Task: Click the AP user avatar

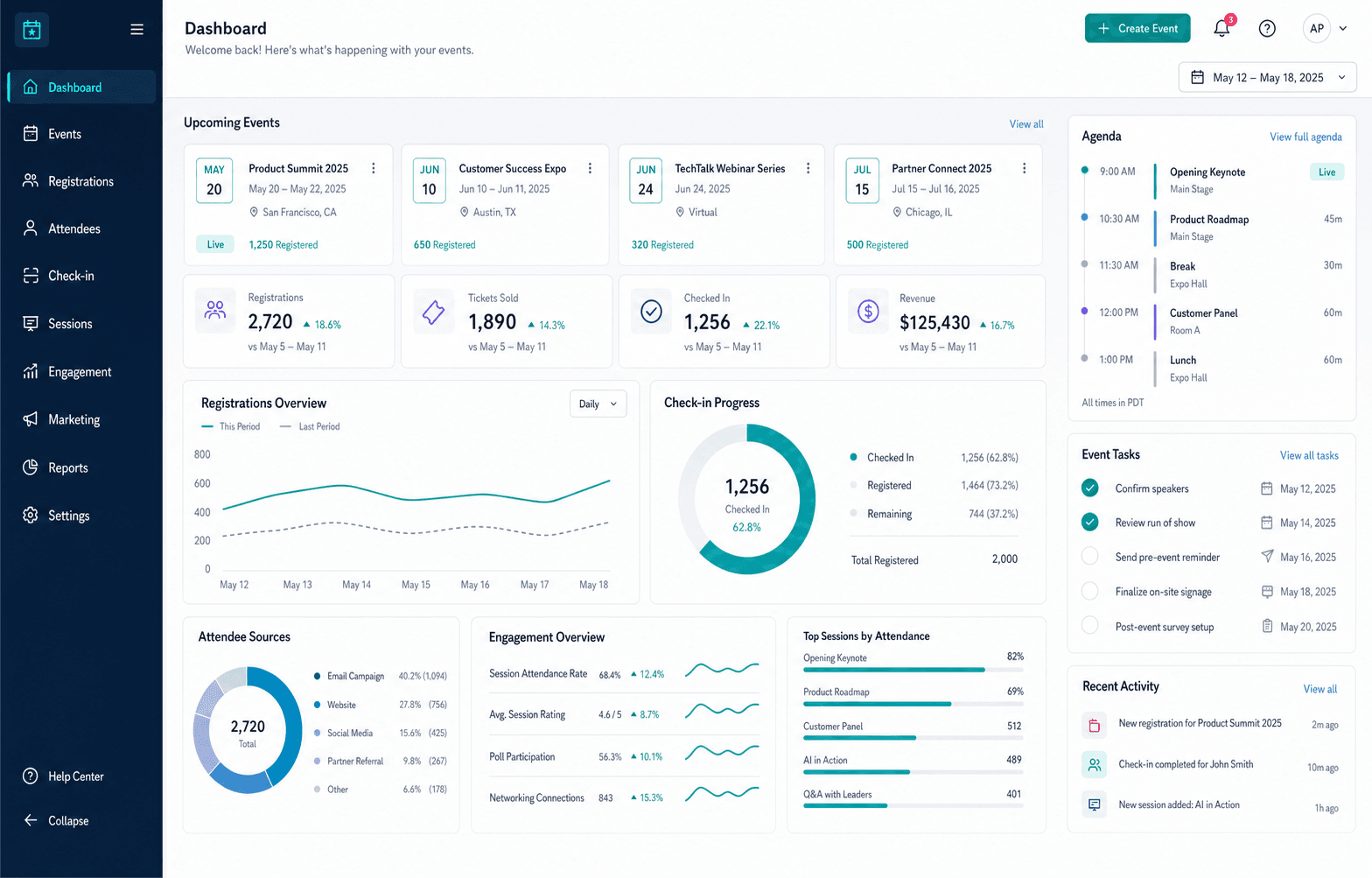Action: pos(1316,29)
